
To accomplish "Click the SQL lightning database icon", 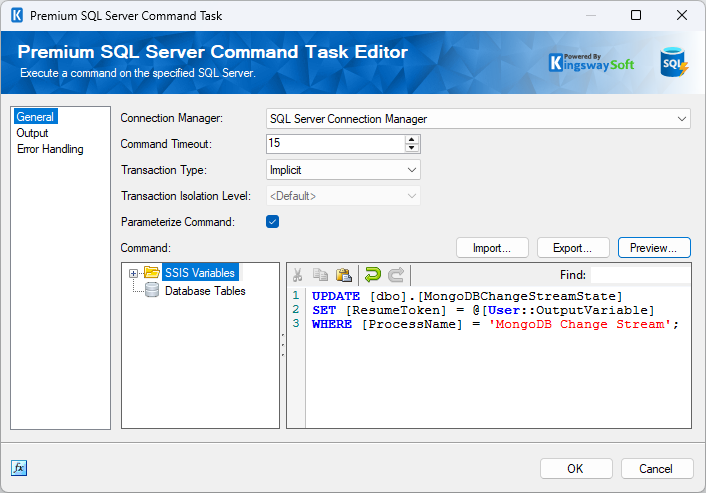I will 673,62.
